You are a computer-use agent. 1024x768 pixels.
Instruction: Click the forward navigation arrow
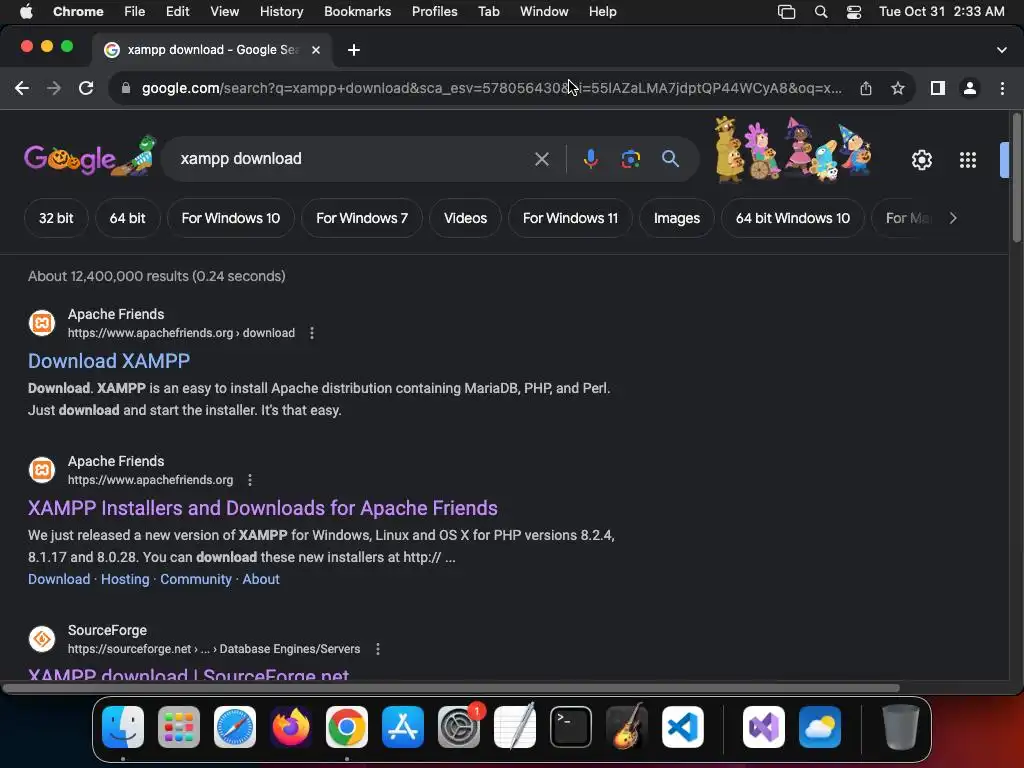[x=54, y=88]
